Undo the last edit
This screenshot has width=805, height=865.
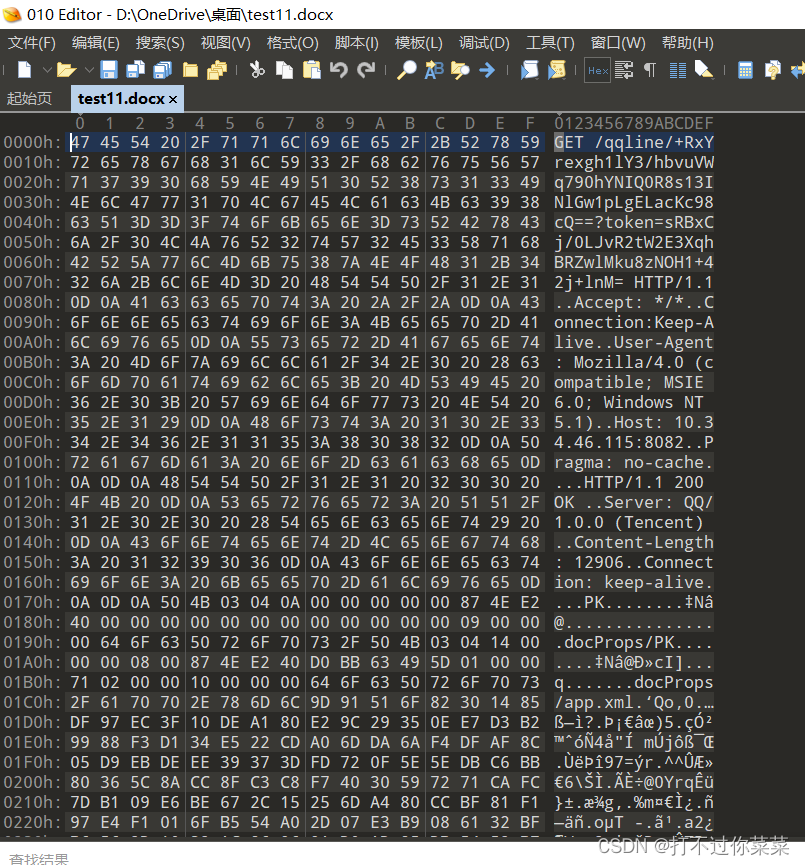pos(339,70)
